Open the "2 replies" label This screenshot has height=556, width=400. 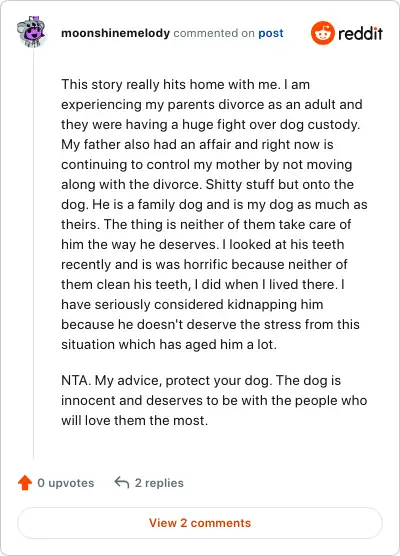tap(159, 483)
